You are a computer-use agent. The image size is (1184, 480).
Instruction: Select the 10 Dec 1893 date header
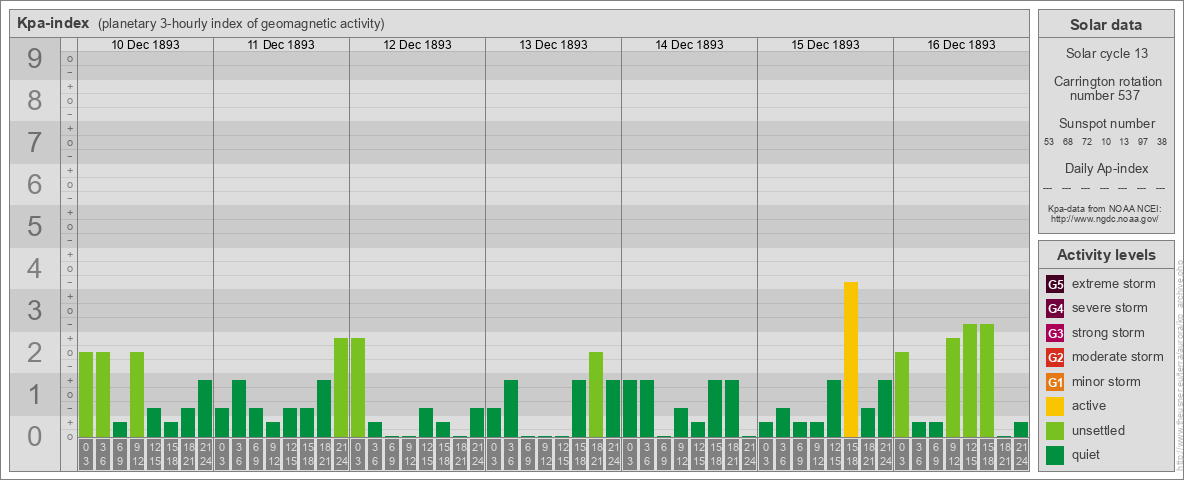(x=146, y=45)
